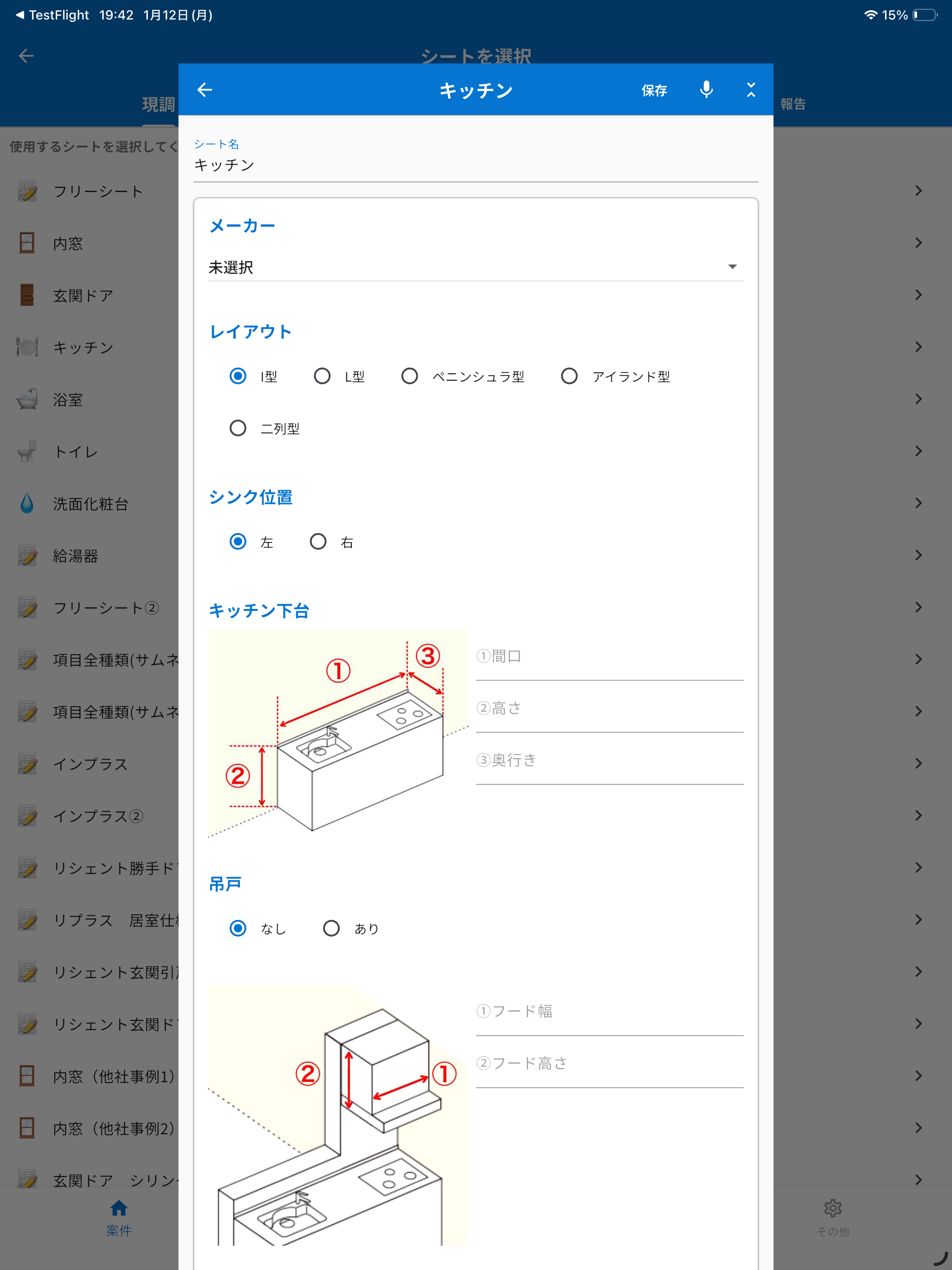The height and width of the screenshot is (1270, 952).
Task: Go back using the modal's back arrow
Action: pyautogui.click(x=205, y=90)
